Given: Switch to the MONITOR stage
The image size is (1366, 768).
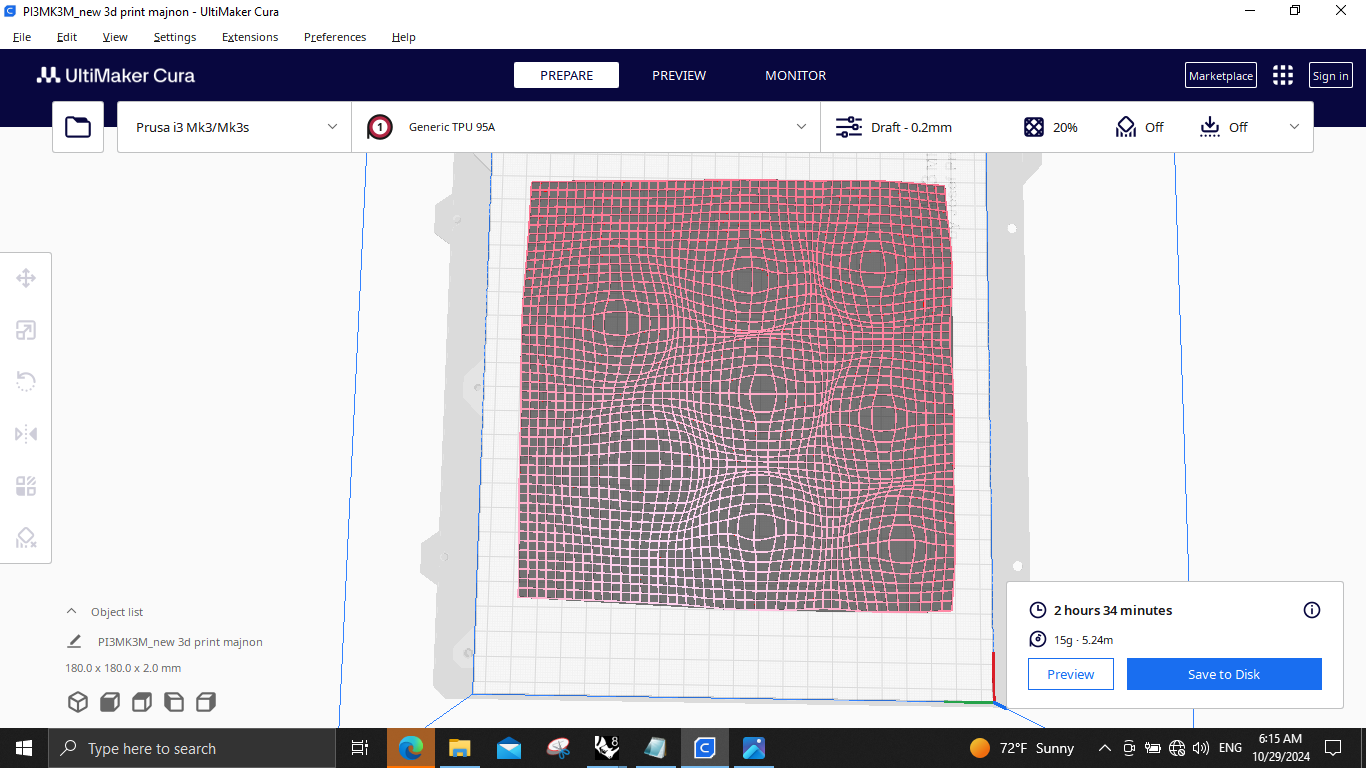Looking at the screenshot, I should tap(796, 75).
